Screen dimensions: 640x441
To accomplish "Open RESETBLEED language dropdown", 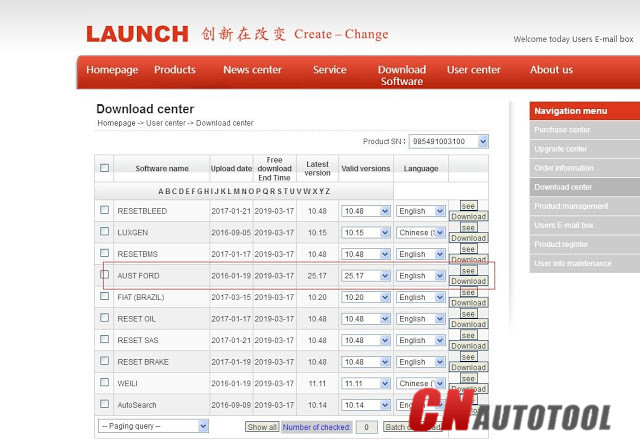I will tap(420, 211).
